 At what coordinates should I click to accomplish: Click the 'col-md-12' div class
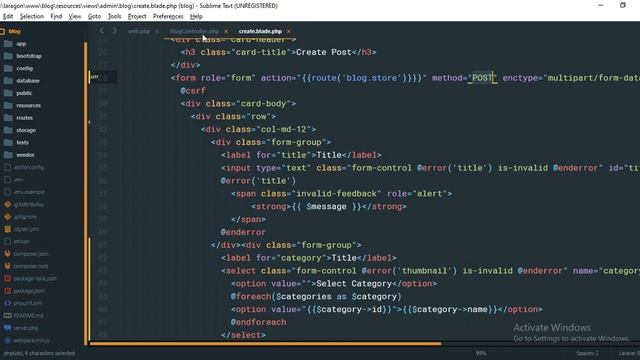[x=284, y=129]
